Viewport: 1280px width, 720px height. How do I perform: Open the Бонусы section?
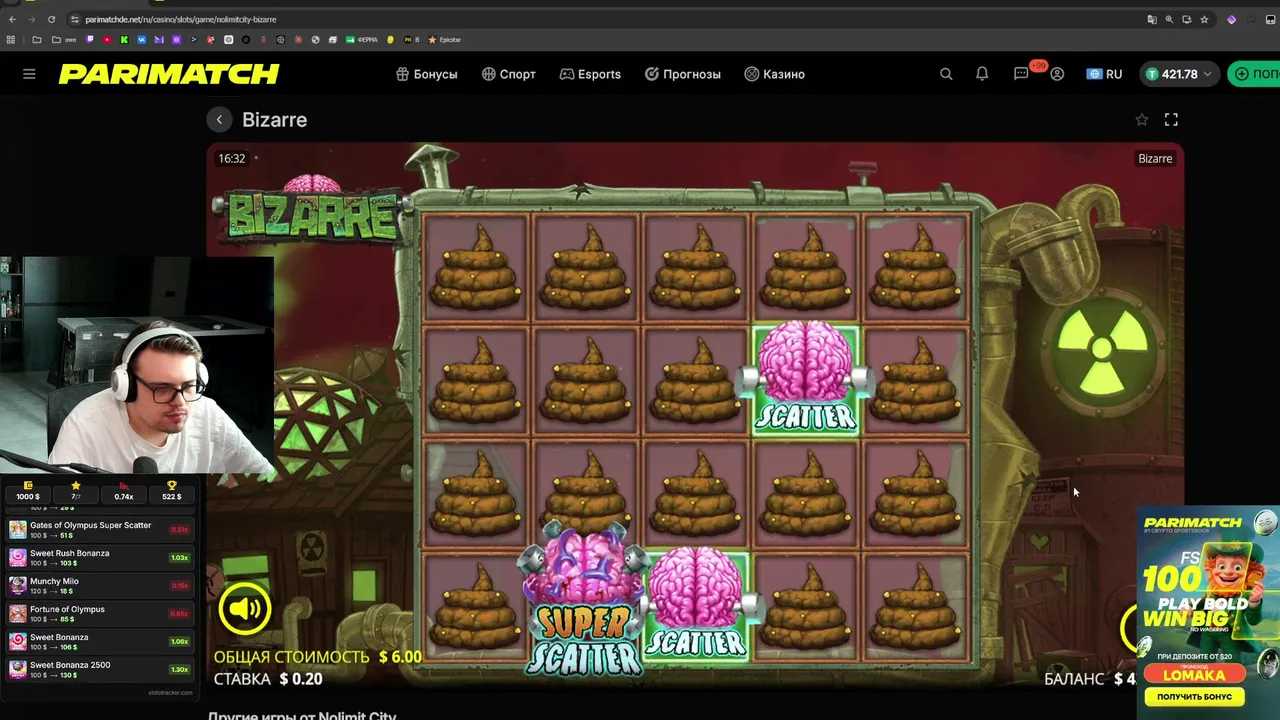click(x=426, y=74)
